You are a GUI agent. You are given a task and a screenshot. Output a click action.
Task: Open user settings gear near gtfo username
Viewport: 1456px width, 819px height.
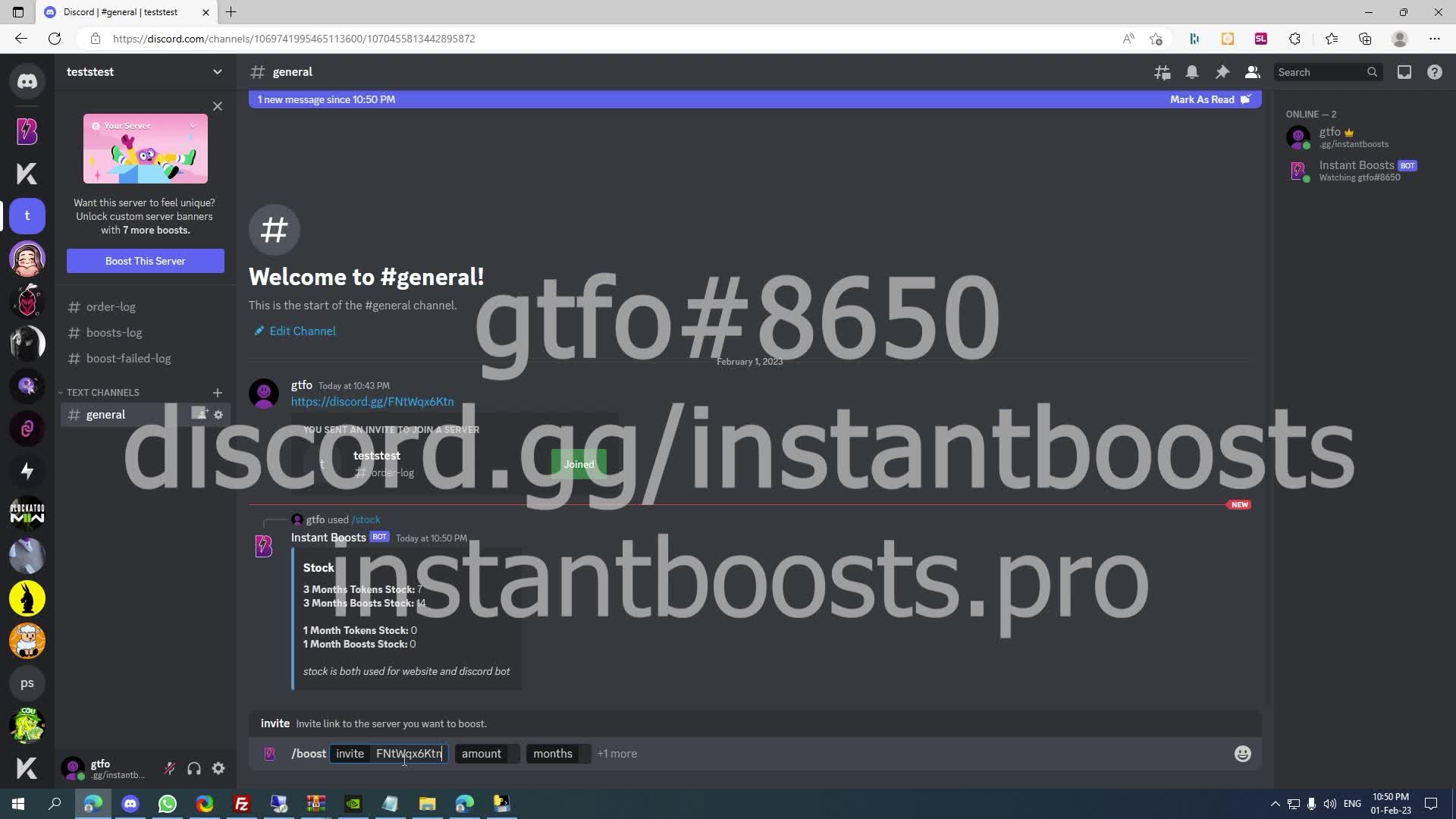(x=218, y=768)
